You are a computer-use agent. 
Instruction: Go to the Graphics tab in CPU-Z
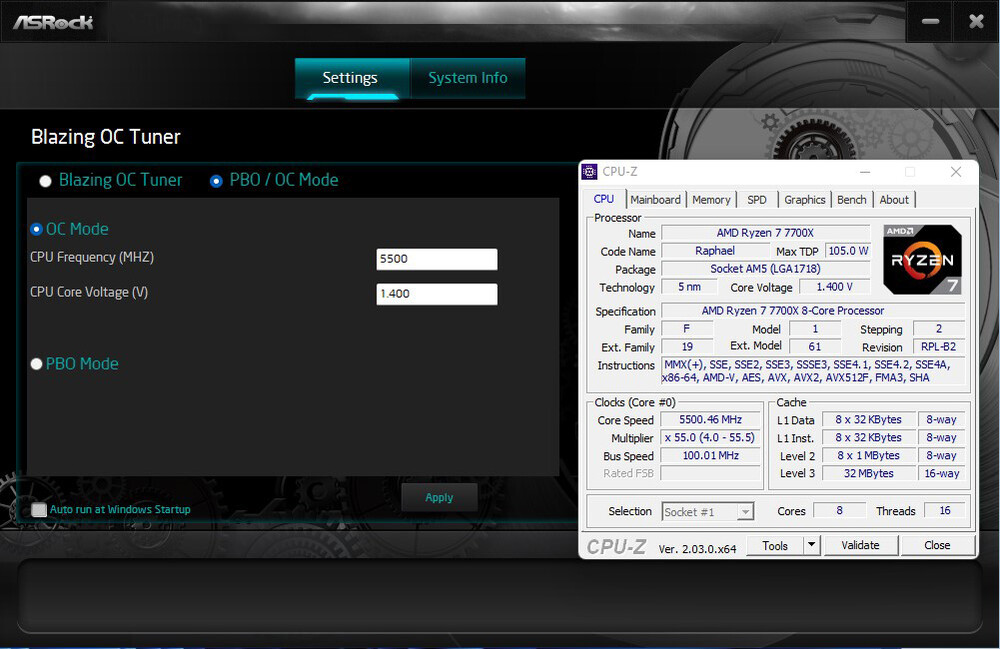tap(805, 200)
